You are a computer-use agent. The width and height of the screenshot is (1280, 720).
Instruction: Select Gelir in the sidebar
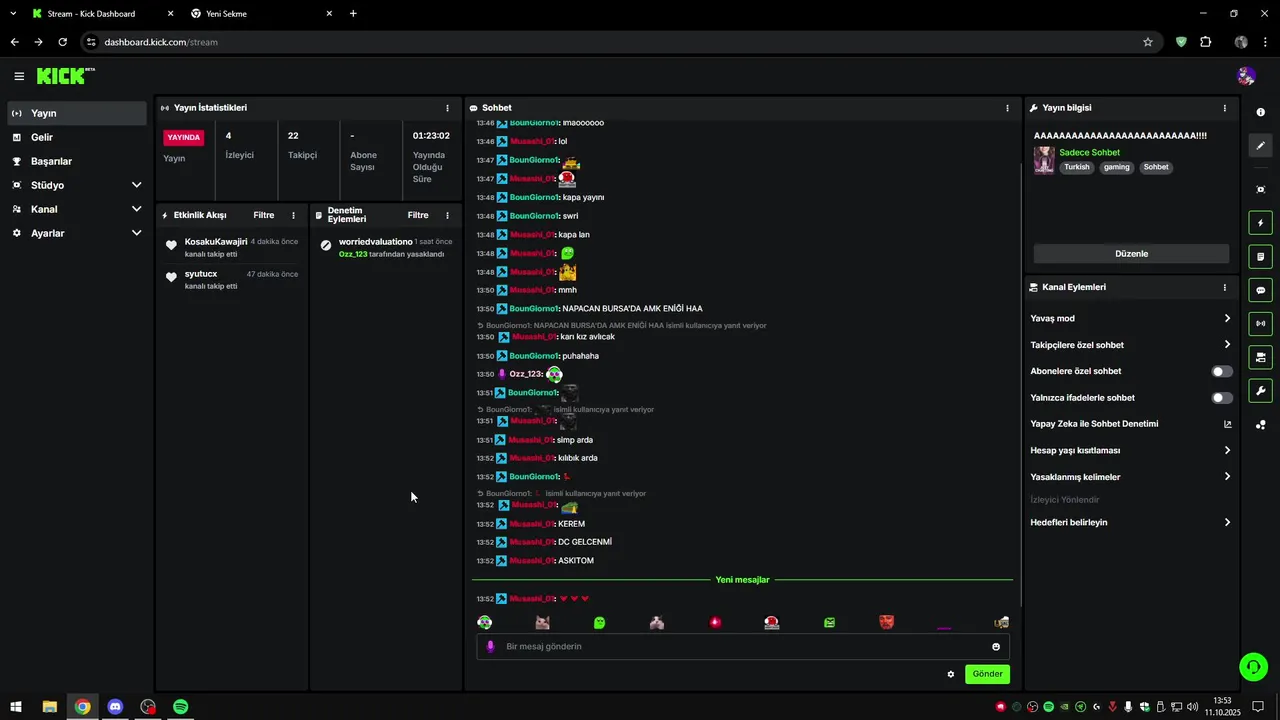click(77, 137)
